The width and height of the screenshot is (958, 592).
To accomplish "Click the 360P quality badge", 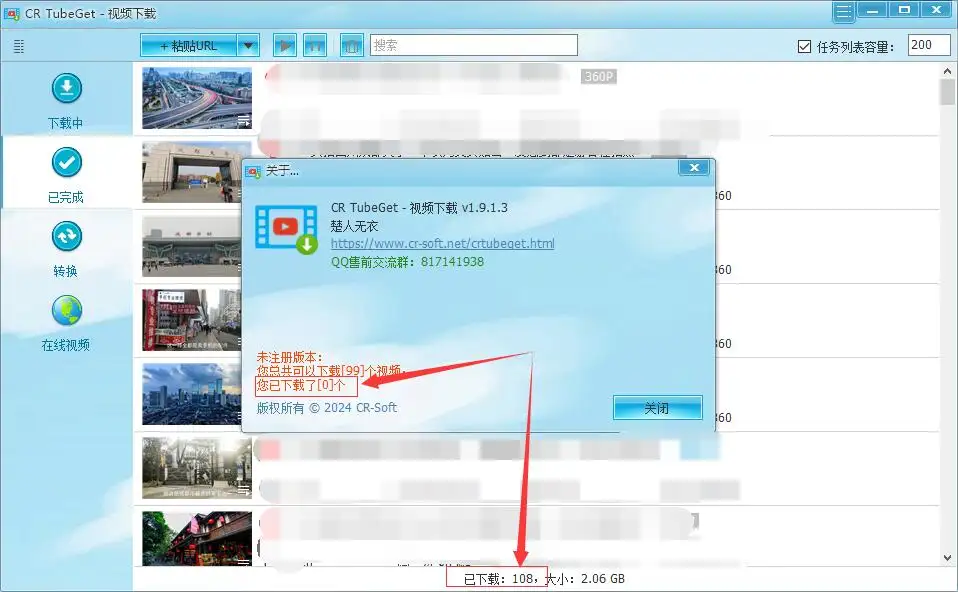I will (x=599, y=76).
